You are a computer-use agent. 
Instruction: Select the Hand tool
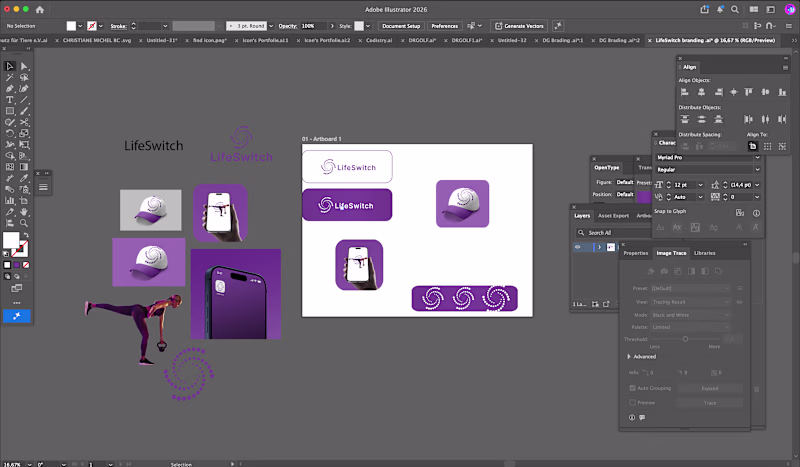click(x=24, y=212)
